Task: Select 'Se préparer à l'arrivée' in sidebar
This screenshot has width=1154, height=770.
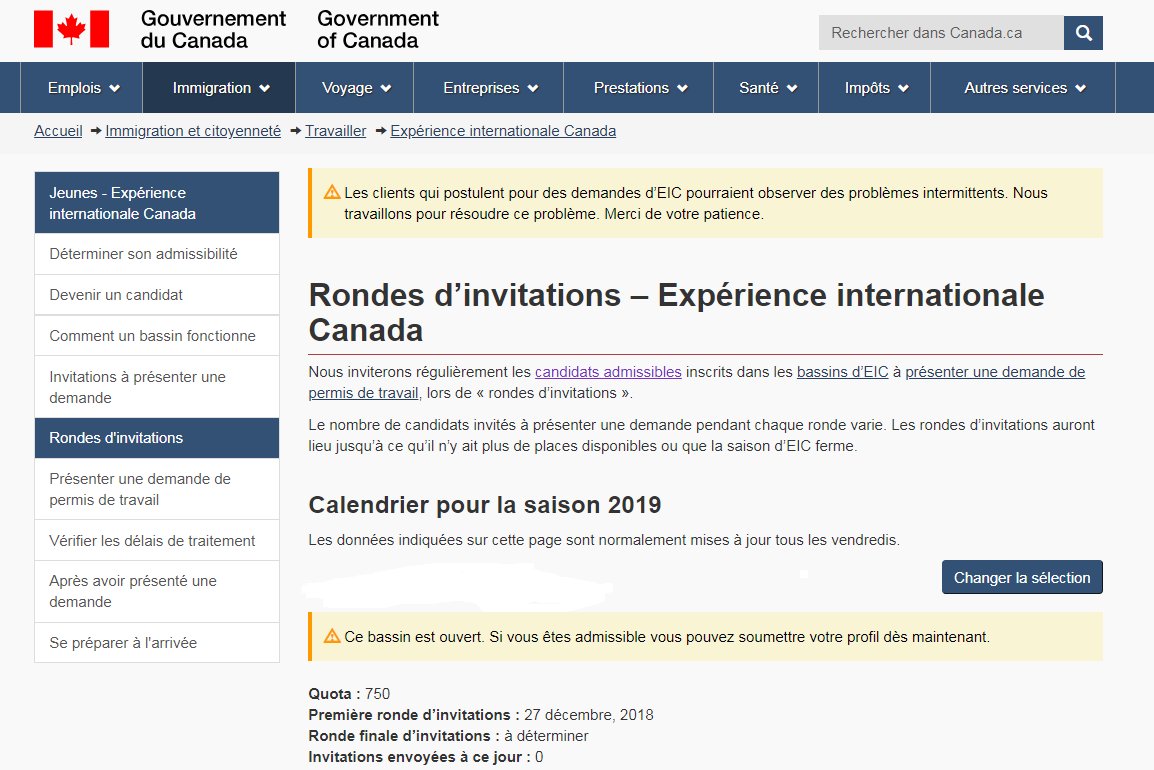Action: [157, 643]
